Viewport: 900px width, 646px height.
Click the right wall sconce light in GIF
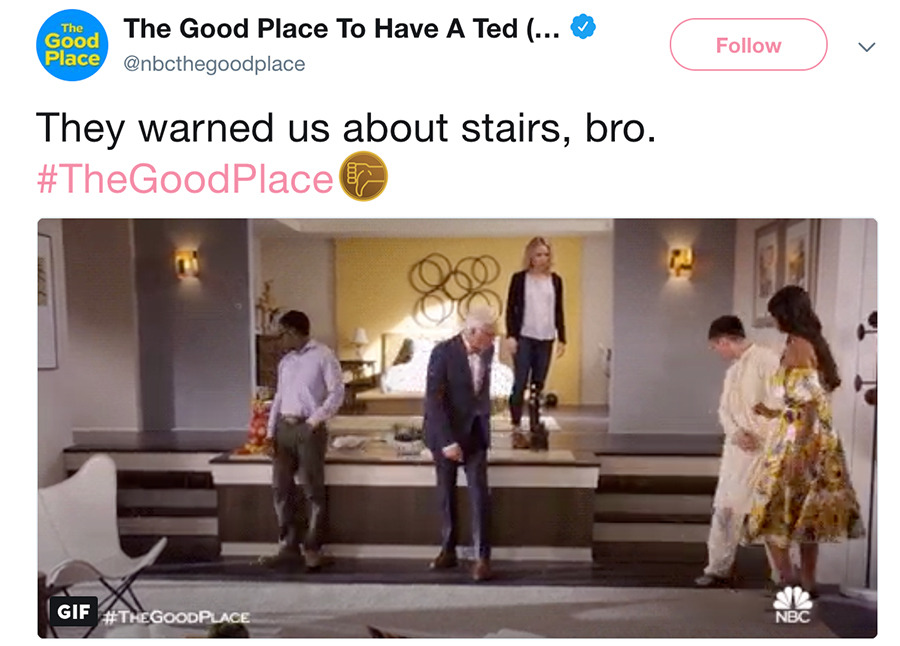coord(680,261)
